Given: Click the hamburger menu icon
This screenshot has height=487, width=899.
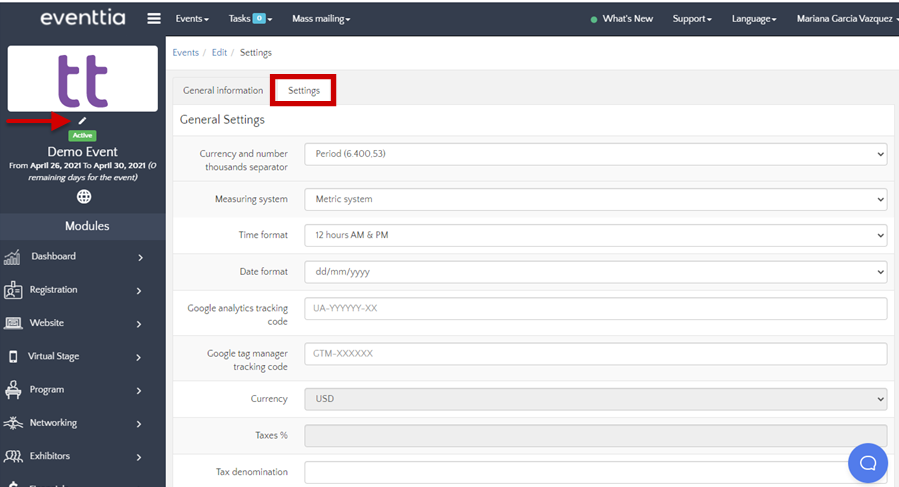Looking at the screenshot, I should pyautogui.click(x=153, y=18).
